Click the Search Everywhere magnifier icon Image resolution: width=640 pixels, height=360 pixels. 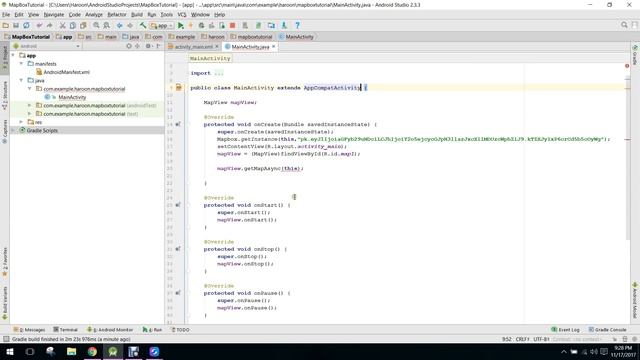click(x=624, y=25)
